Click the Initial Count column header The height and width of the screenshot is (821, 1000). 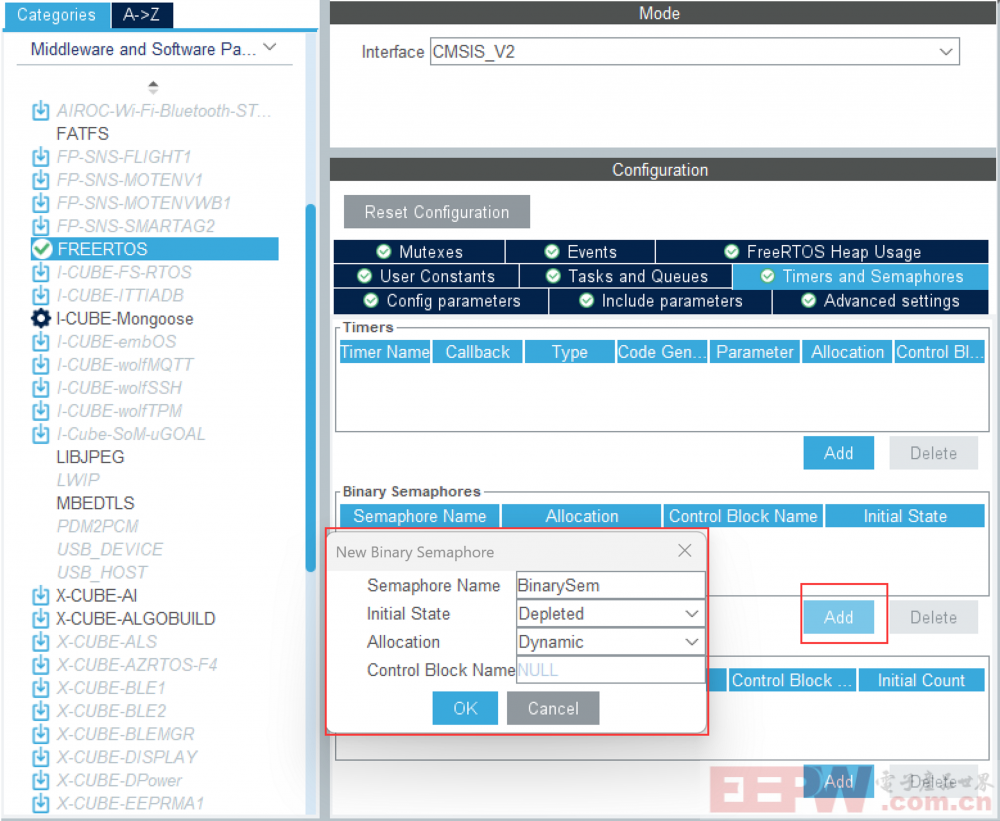coord(921,680)
